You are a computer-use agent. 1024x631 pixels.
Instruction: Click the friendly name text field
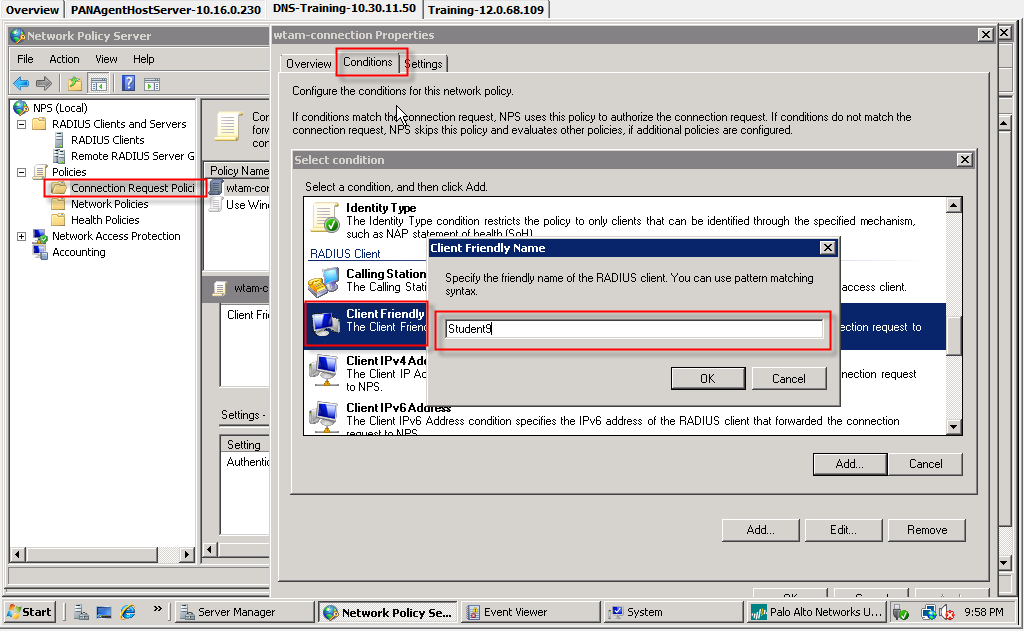click(x=634, y=329)
